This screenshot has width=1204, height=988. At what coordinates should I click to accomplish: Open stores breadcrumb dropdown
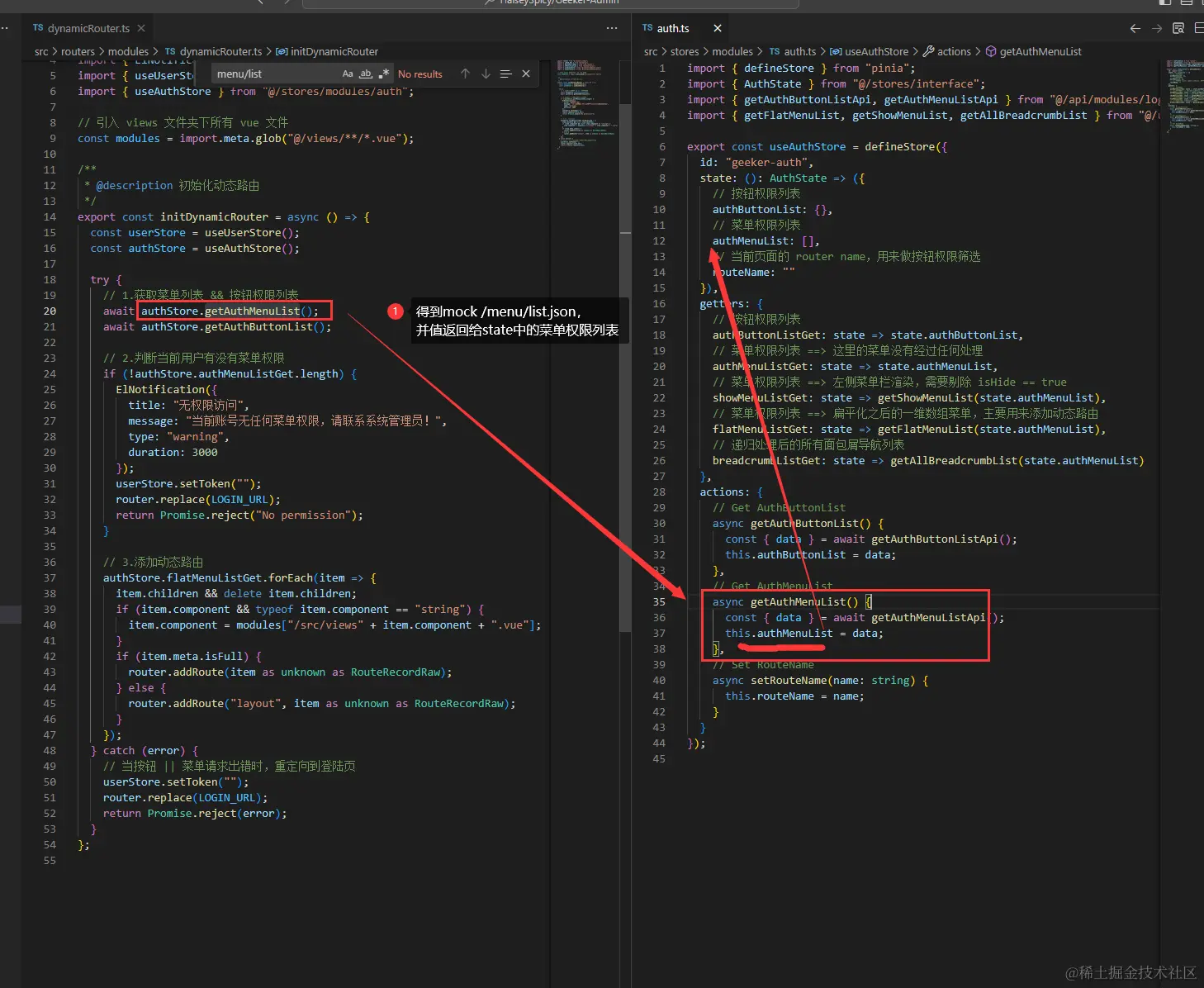(x=685, y=51)
